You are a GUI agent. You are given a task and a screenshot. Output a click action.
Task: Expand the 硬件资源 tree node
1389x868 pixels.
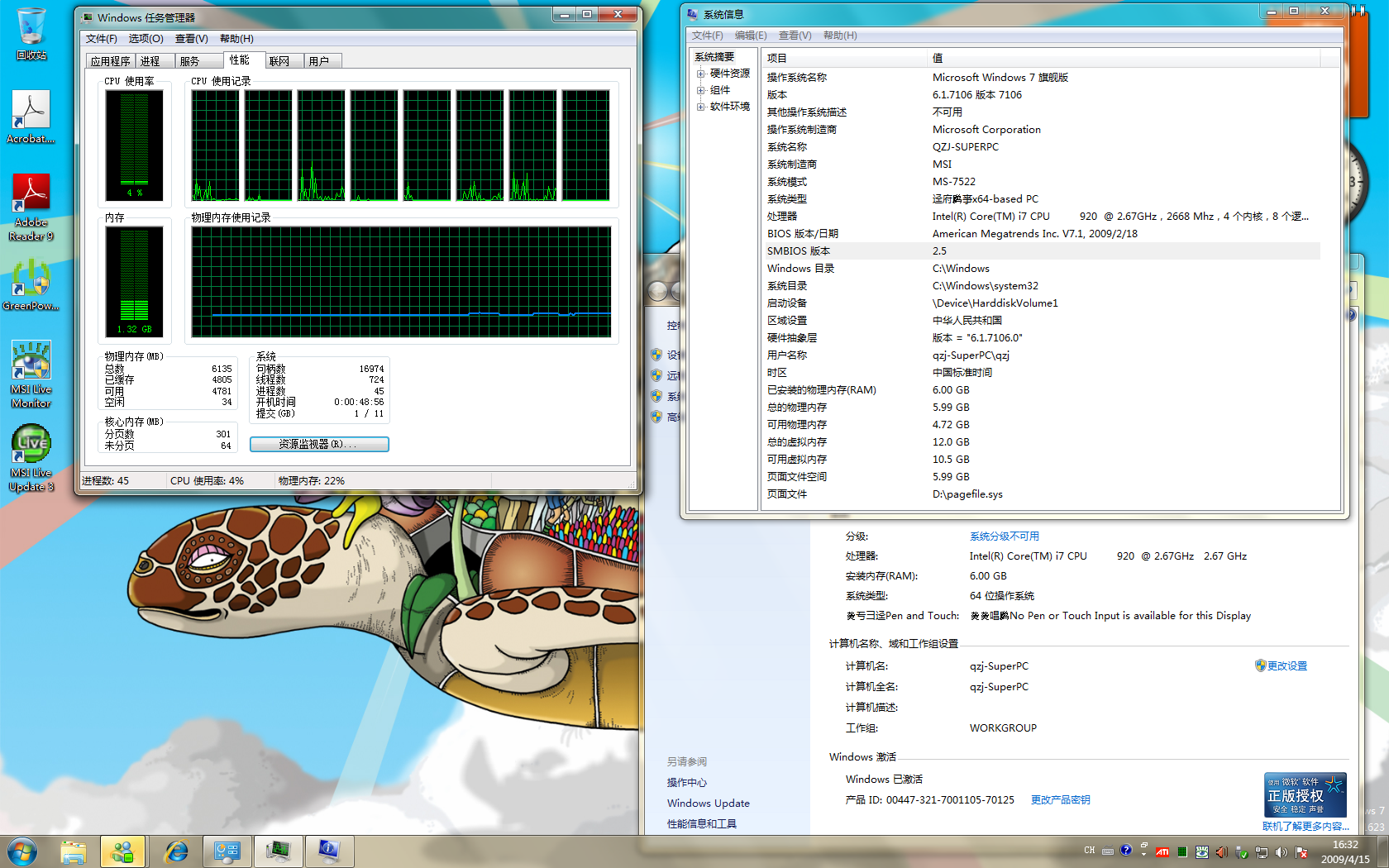pos(701,74)
